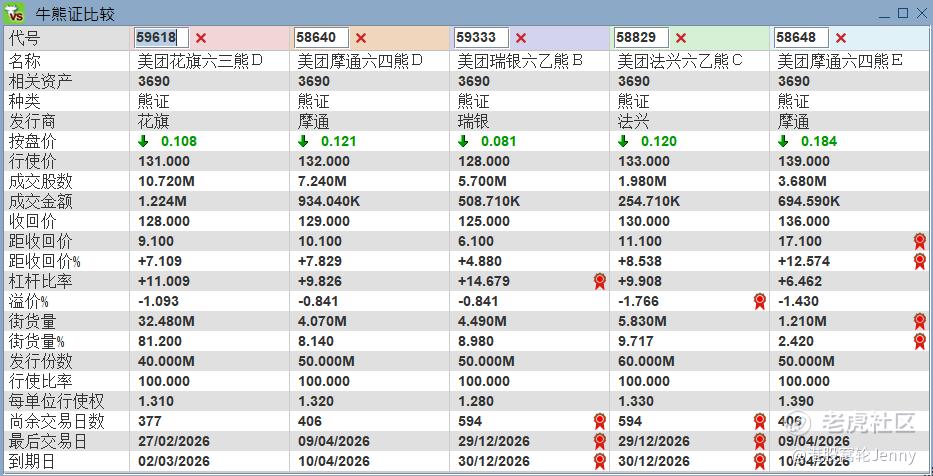Remove warrant 59618 with its red X

pos(201,38)
